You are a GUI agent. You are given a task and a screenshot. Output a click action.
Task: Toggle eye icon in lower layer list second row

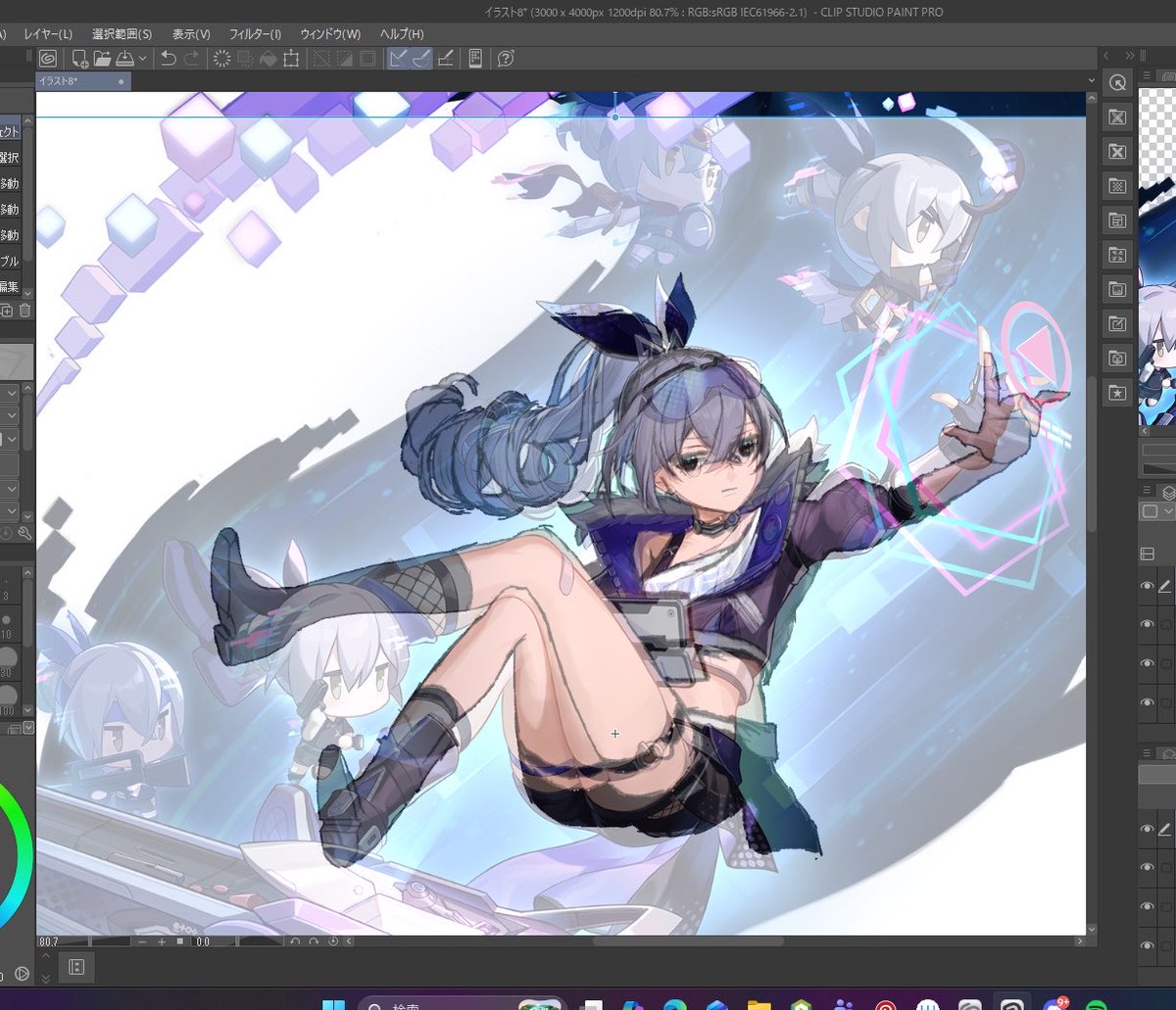coord(1147,868)
